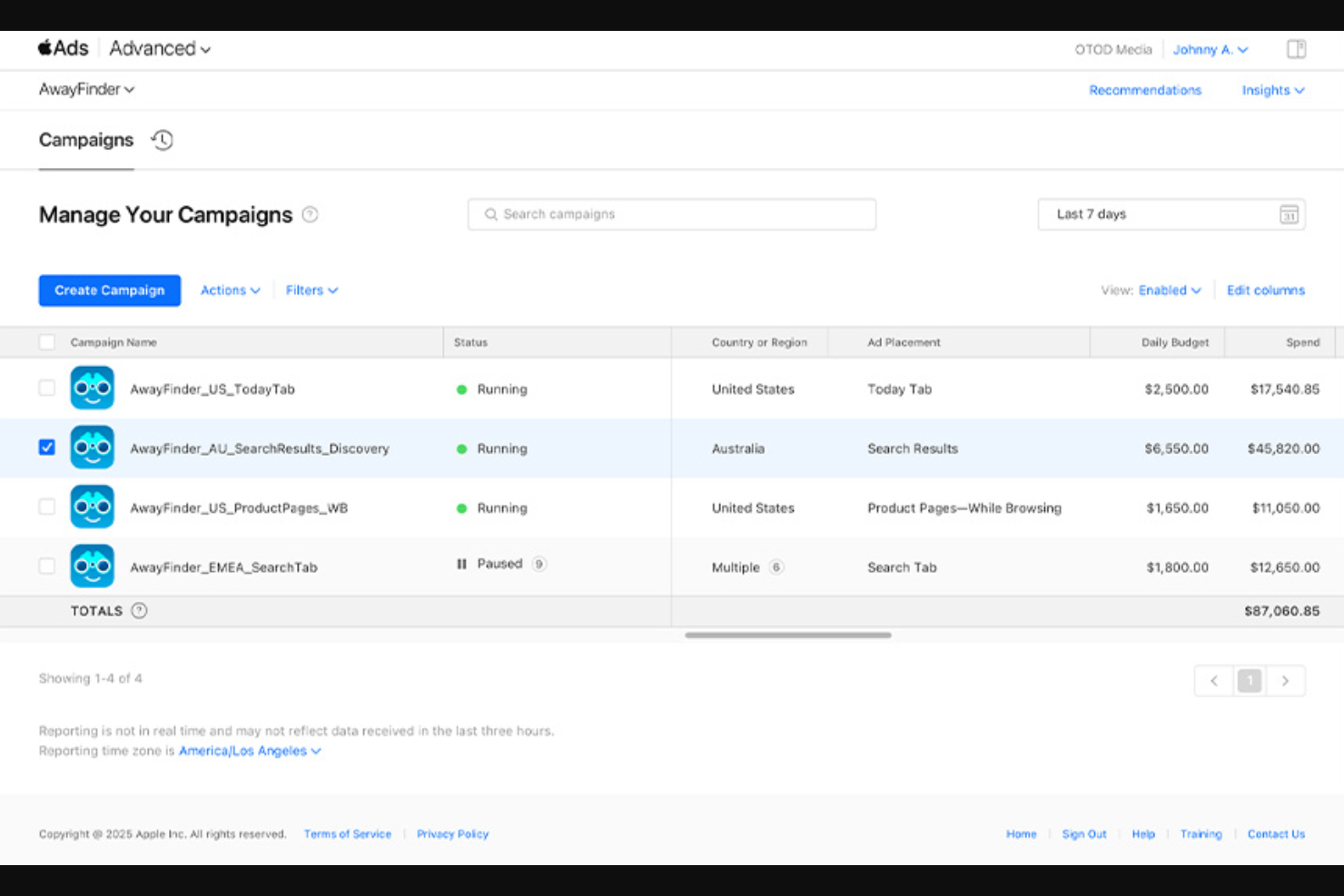The width and height of the screenshot is (1344, 896).
Task: Click the Search campaigns field
Action: [672, 214]
